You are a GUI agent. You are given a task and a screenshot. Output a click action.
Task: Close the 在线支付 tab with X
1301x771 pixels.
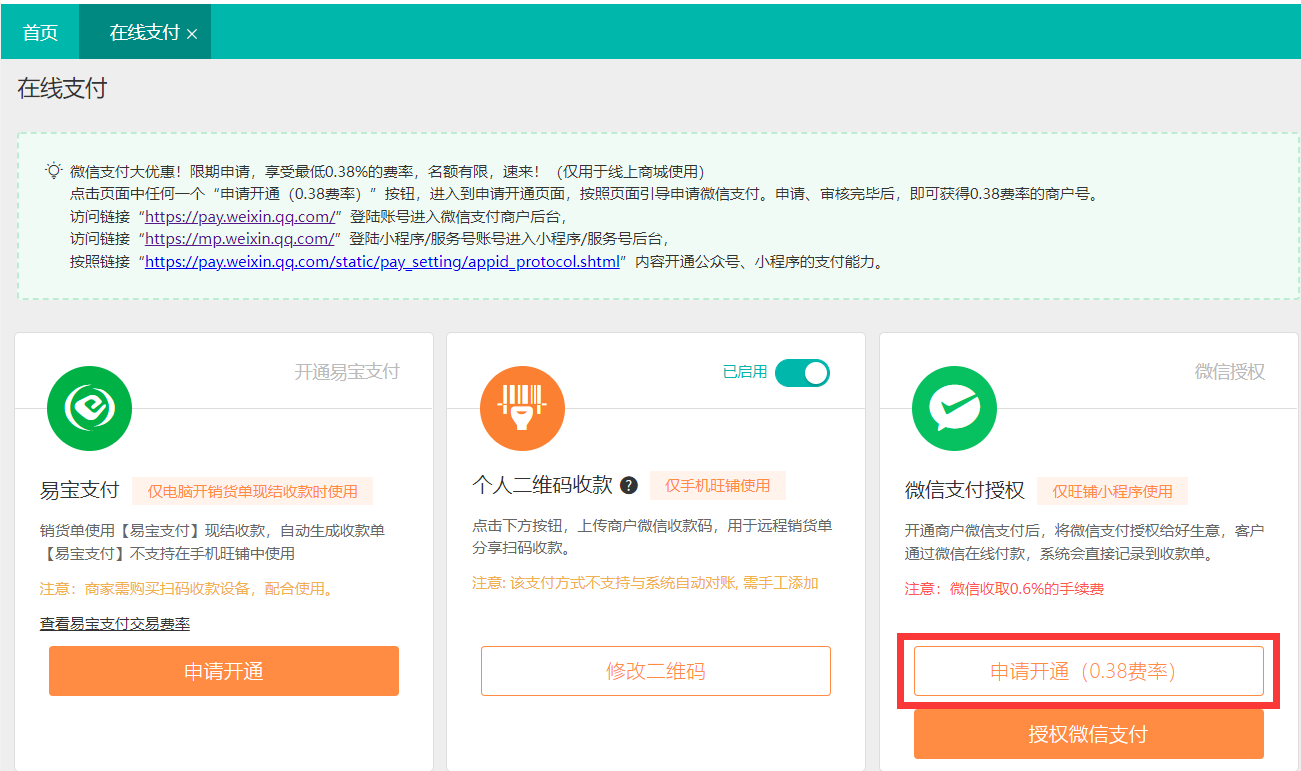pyautogui.click(x=192, y=34)
